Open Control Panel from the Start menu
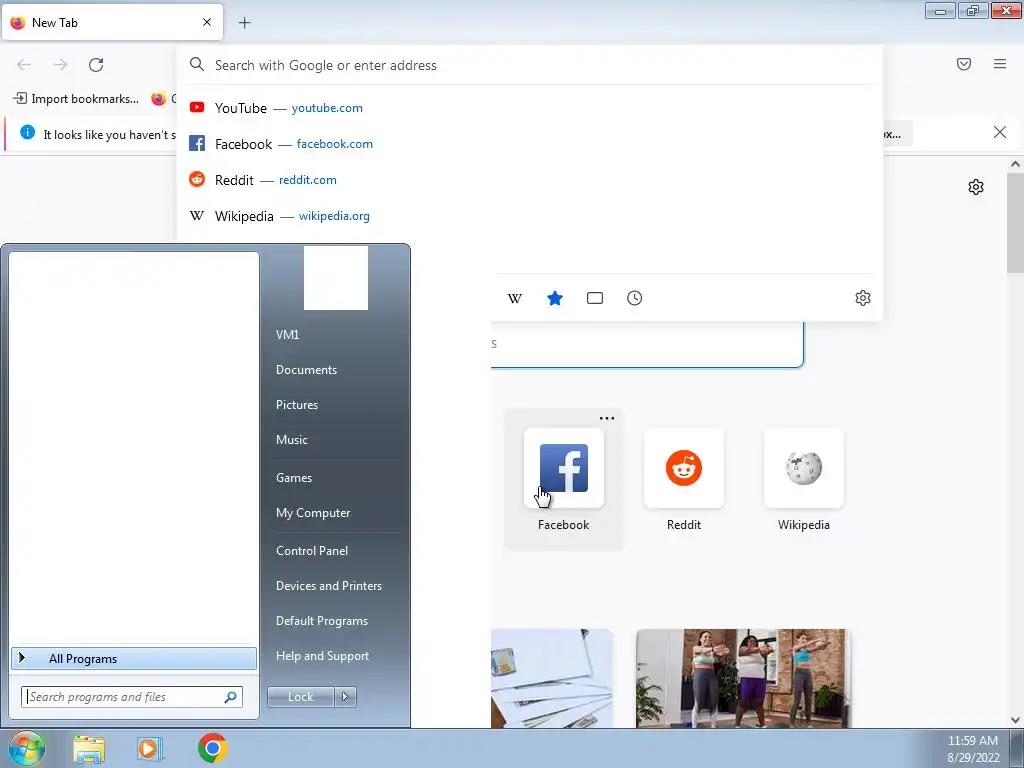Screen dimensions: 1024x768 312,551
